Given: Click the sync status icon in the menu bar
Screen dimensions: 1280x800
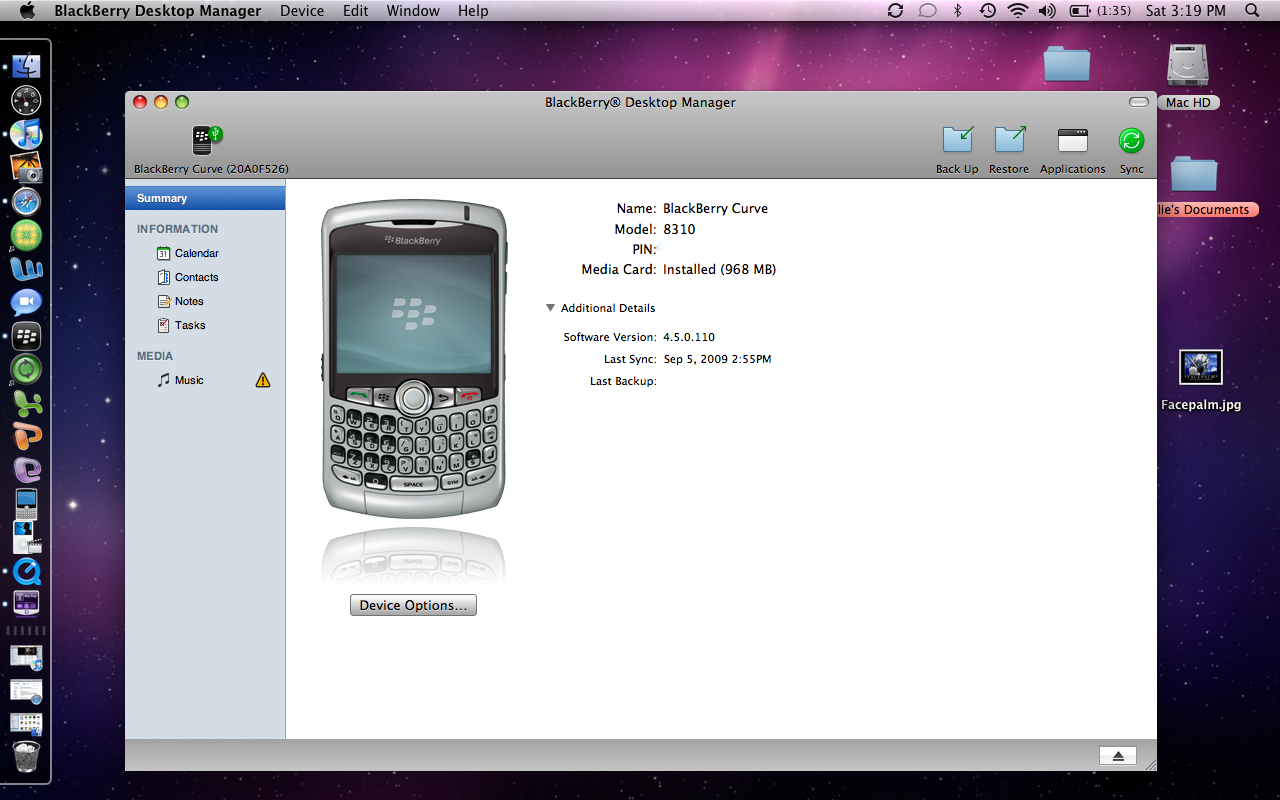Looking at the screenshot, I should point(895,11).
